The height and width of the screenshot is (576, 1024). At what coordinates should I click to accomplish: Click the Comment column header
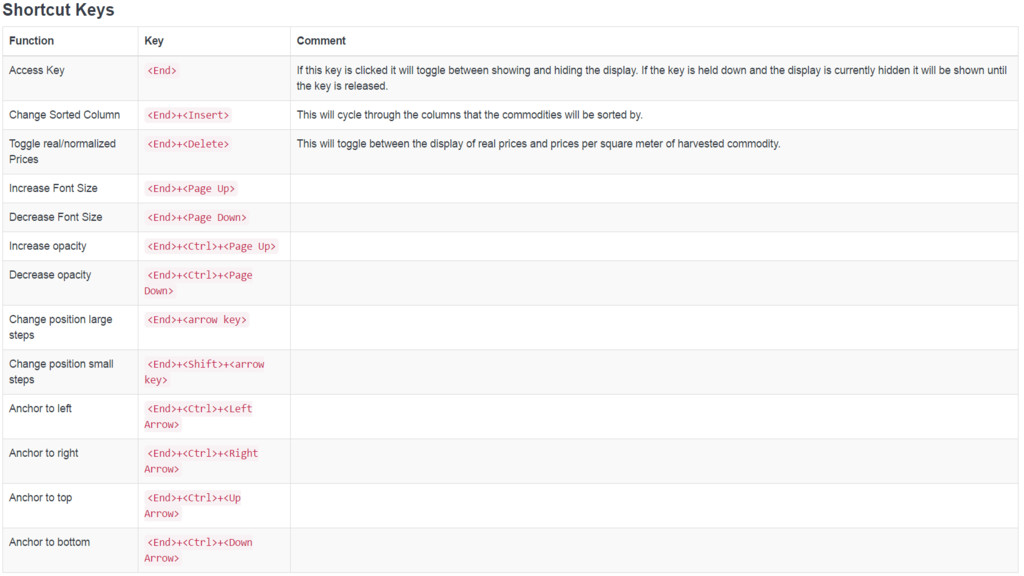[321, 41]
